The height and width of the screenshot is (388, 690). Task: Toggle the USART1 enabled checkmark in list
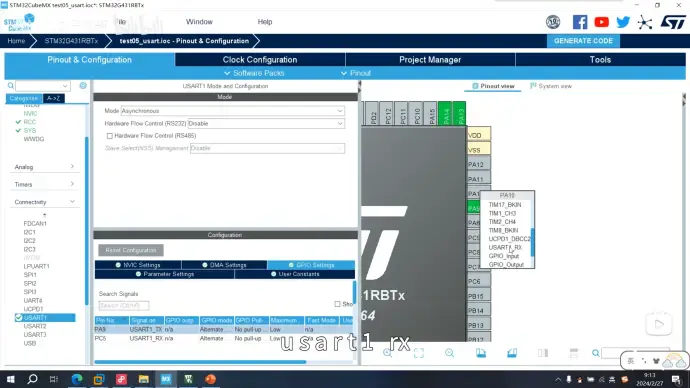click(18, 318)
